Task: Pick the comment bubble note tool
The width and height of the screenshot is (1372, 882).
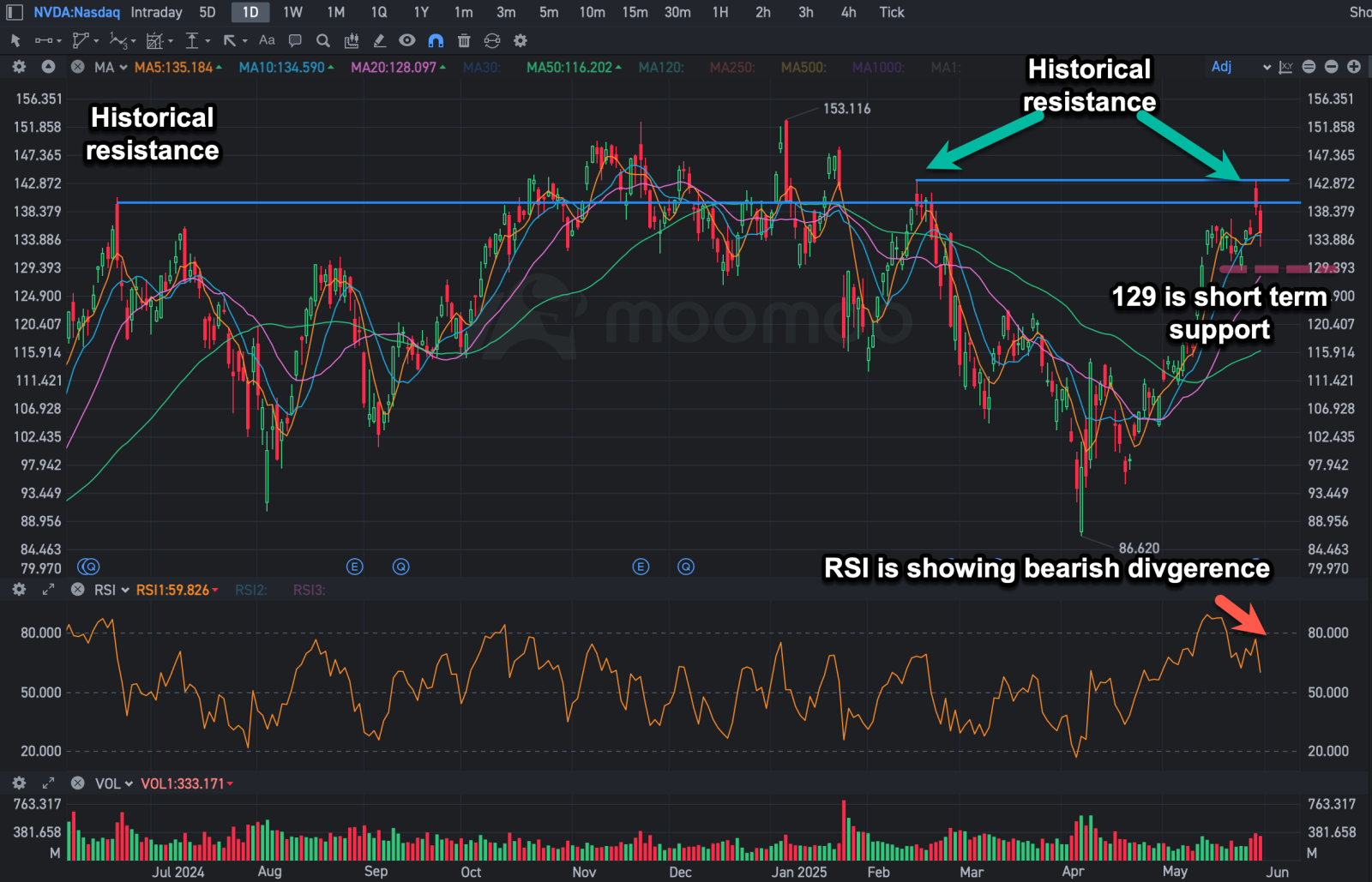Action: point(295,40)
